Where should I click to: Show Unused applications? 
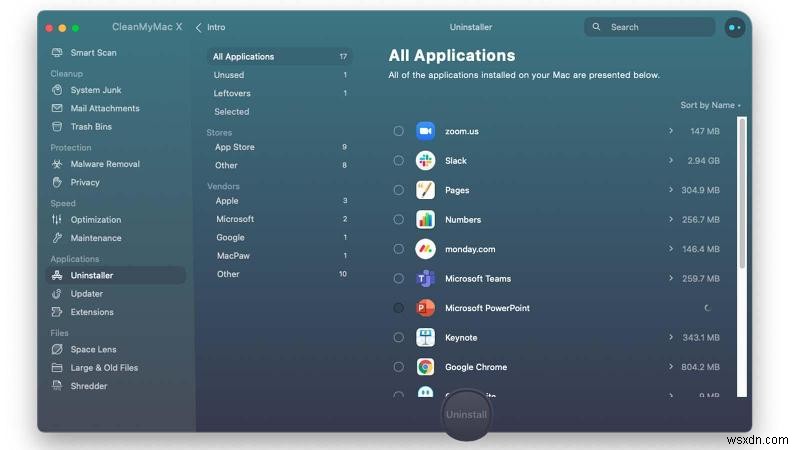coord(280,75)
